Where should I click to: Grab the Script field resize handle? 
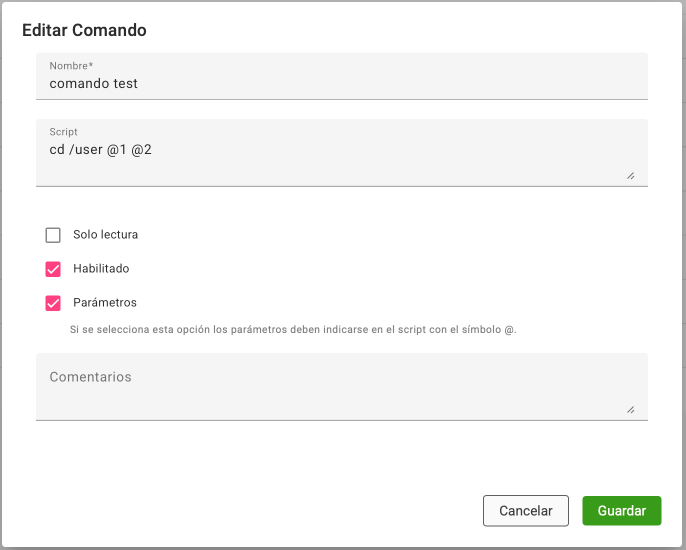[630, 175]
